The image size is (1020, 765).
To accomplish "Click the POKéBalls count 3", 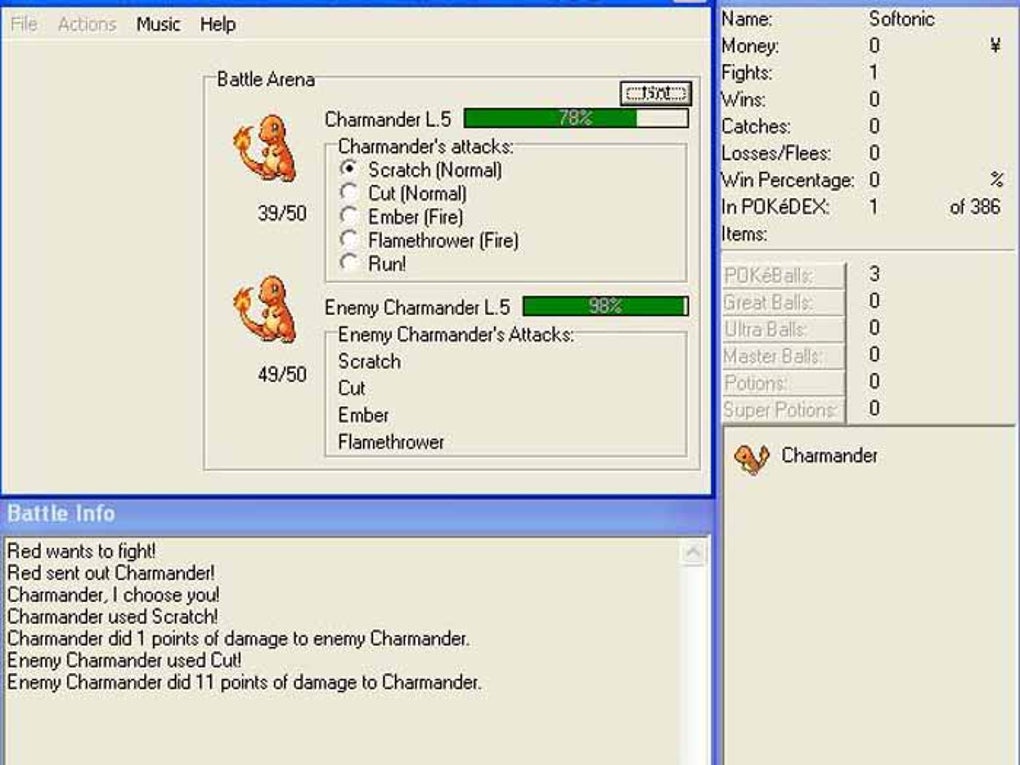I will click(874, 274).
